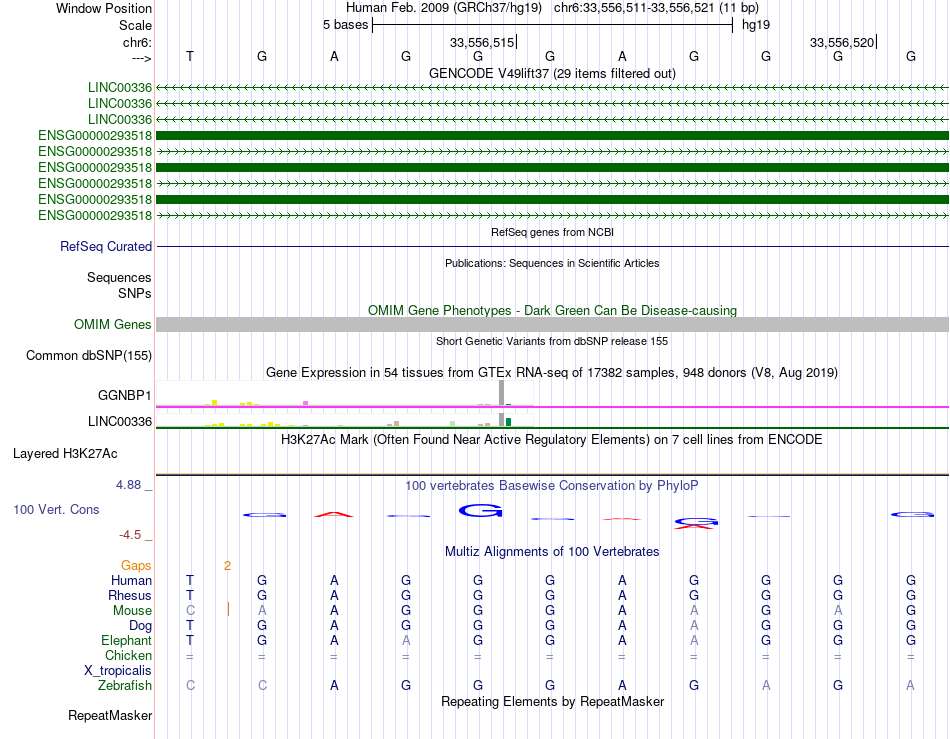Screen dimensions: 950x739
Task: Click the Chicken species label
Action: pos(128,655)
